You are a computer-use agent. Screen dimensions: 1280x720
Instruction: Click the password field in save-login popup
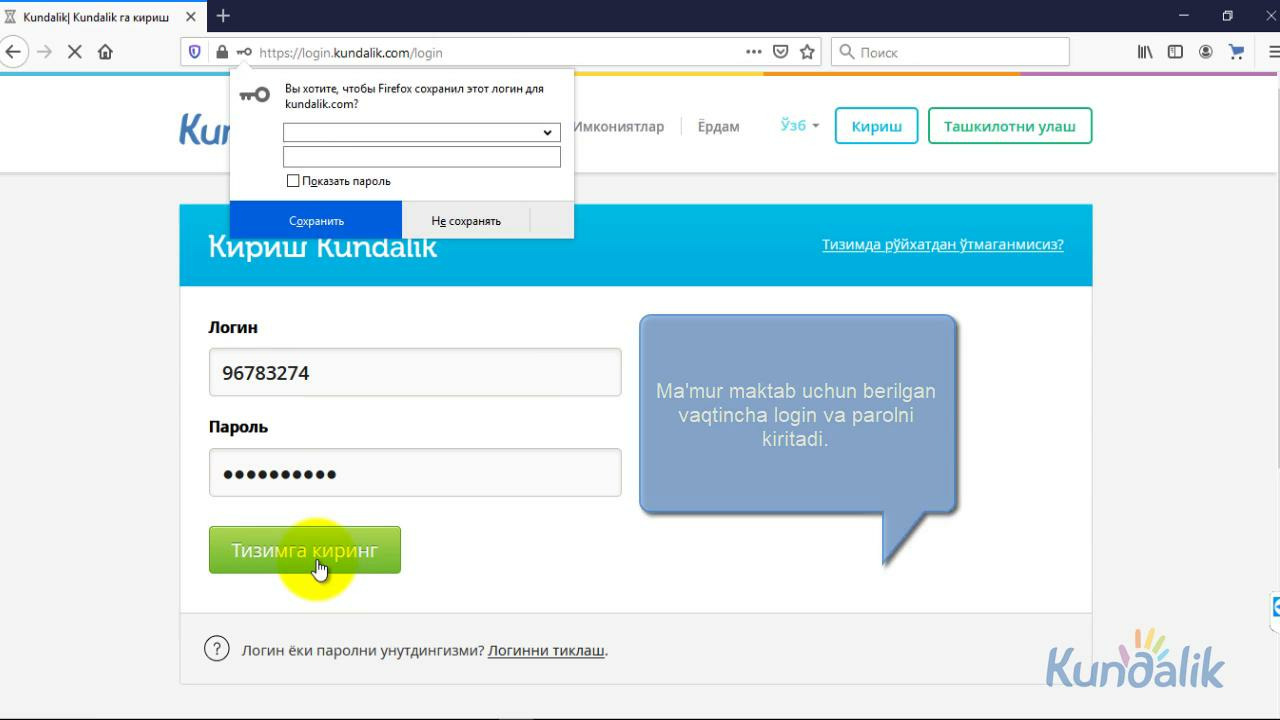click(x=422, y=157)
